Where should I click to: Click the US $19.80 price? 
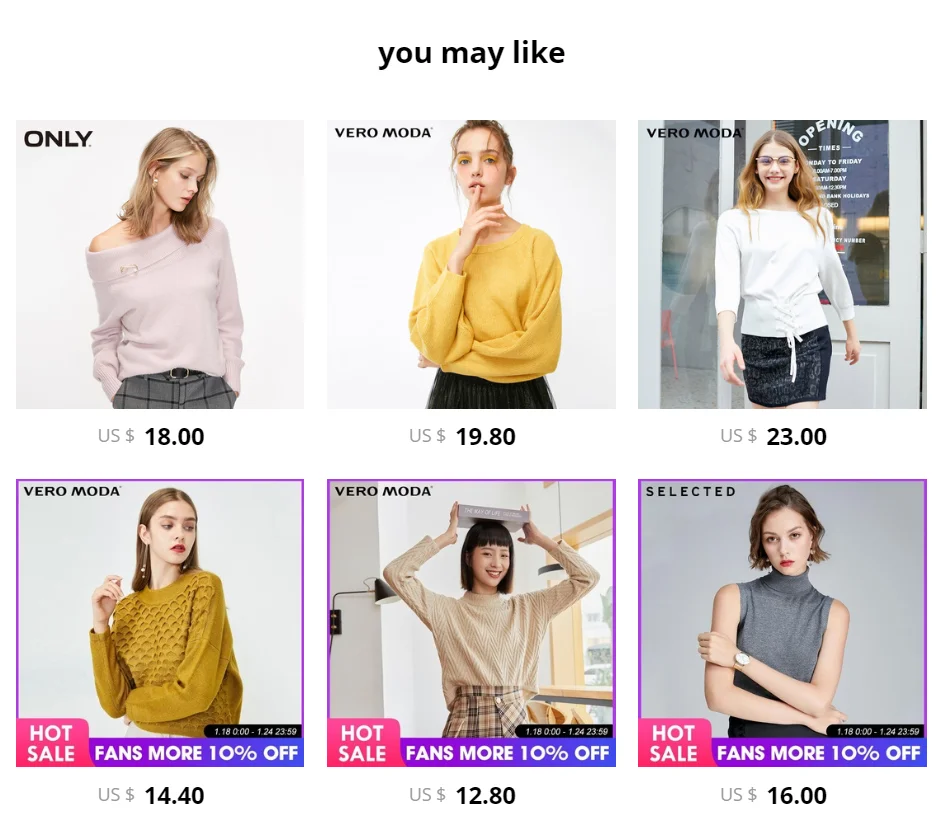coord(462,436)
